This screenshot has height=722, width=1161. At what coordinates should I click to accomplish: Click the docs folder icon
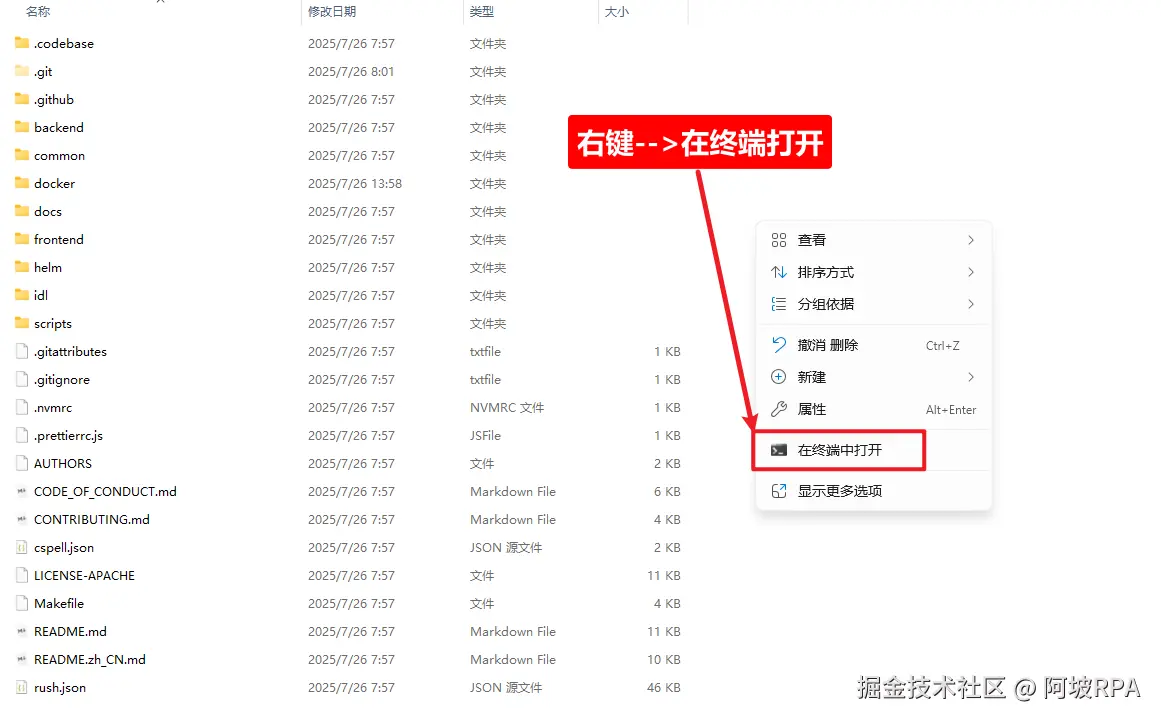point(22,211)
